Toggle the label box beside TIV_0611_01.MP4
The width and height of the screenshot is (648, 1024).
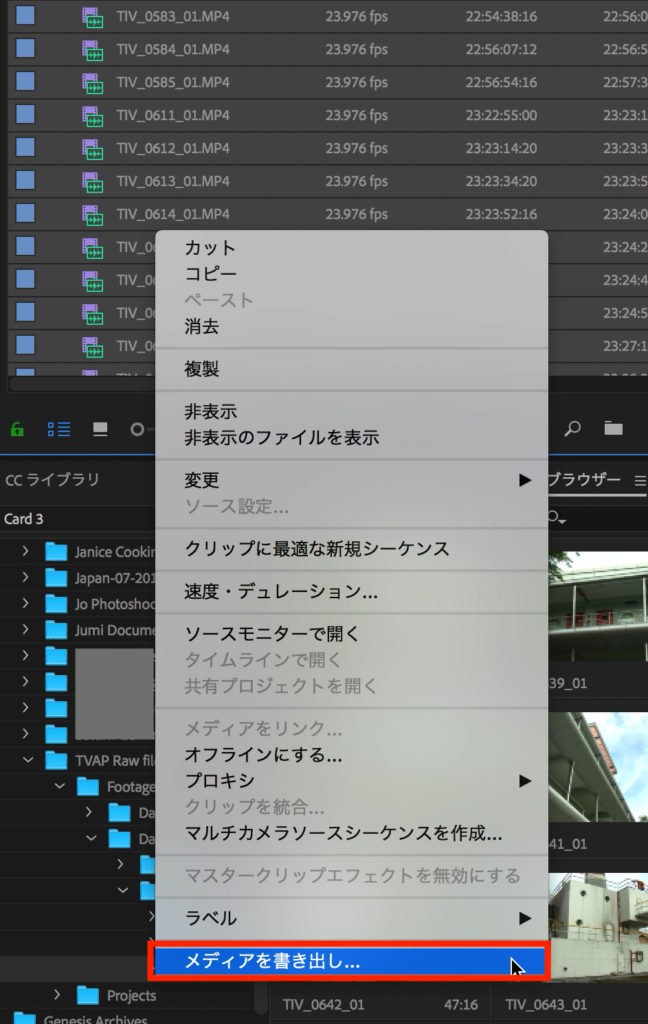pyautogui.click(x=25, y=116)
